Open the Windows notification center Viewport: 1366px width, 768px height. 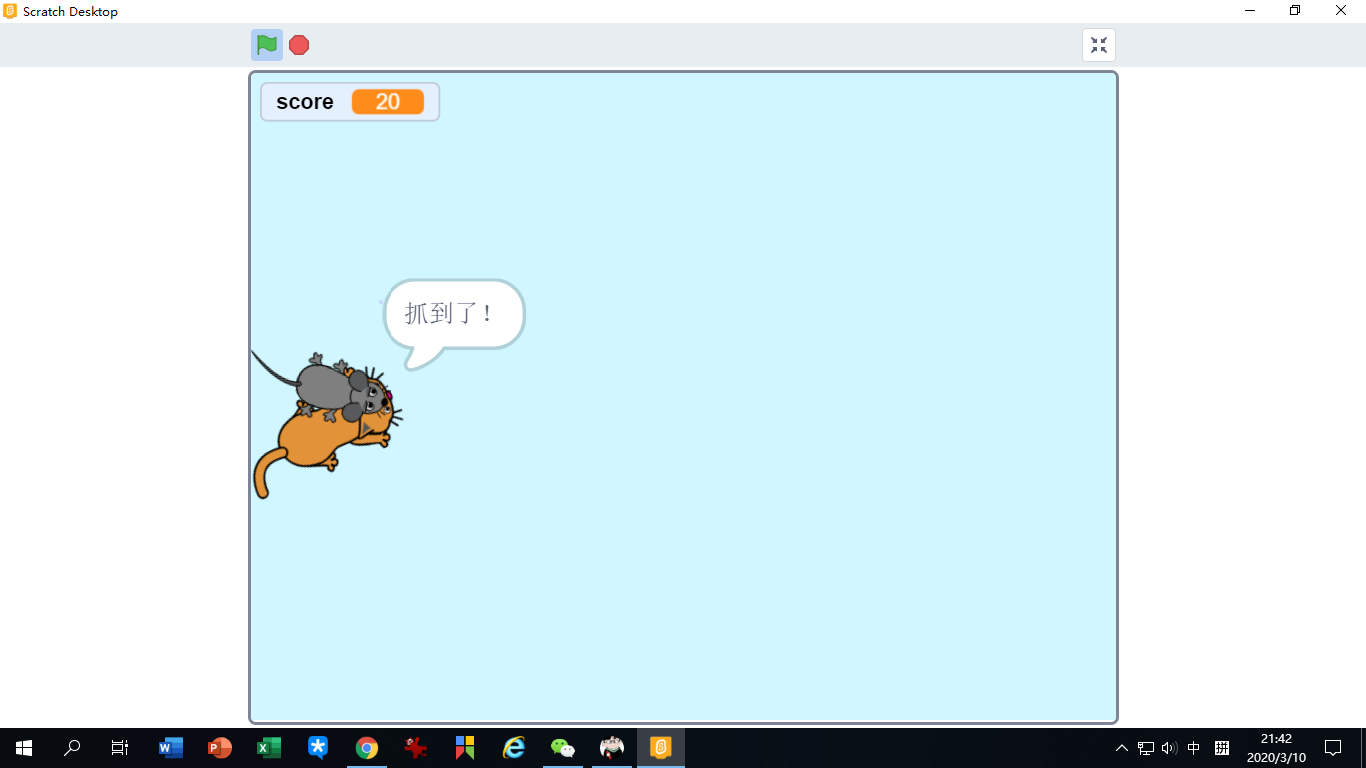pyautogui.click(x=1333, y=748)
